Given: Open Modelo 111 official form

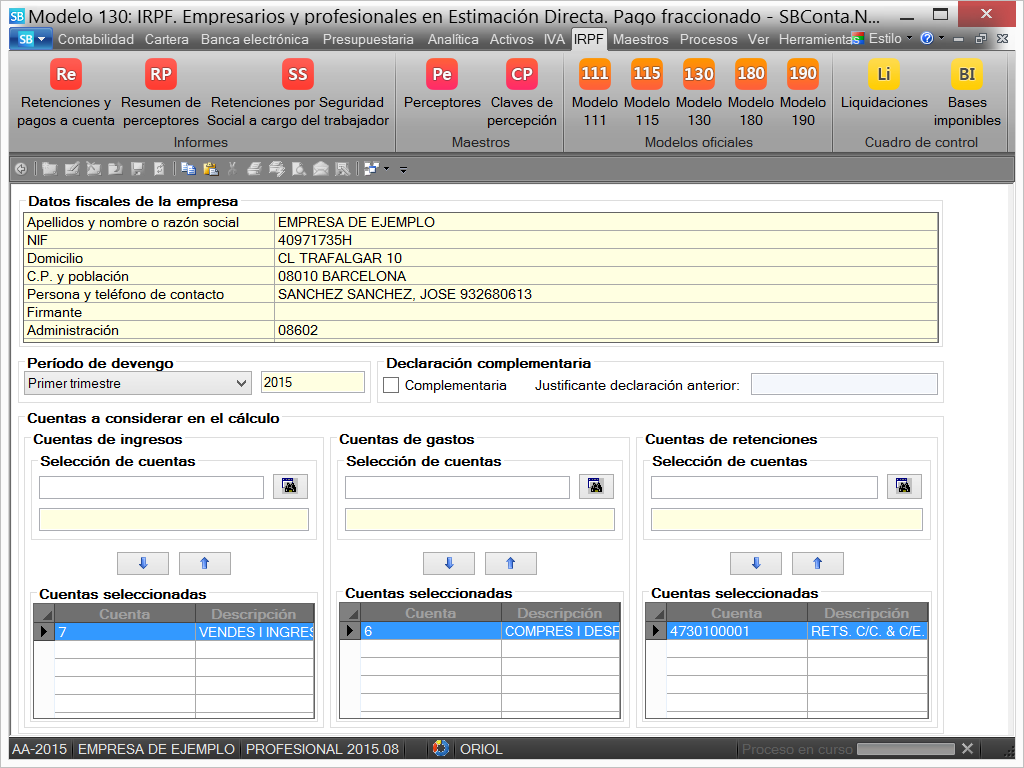Looking at the screenshot, I should click(595, 75).
